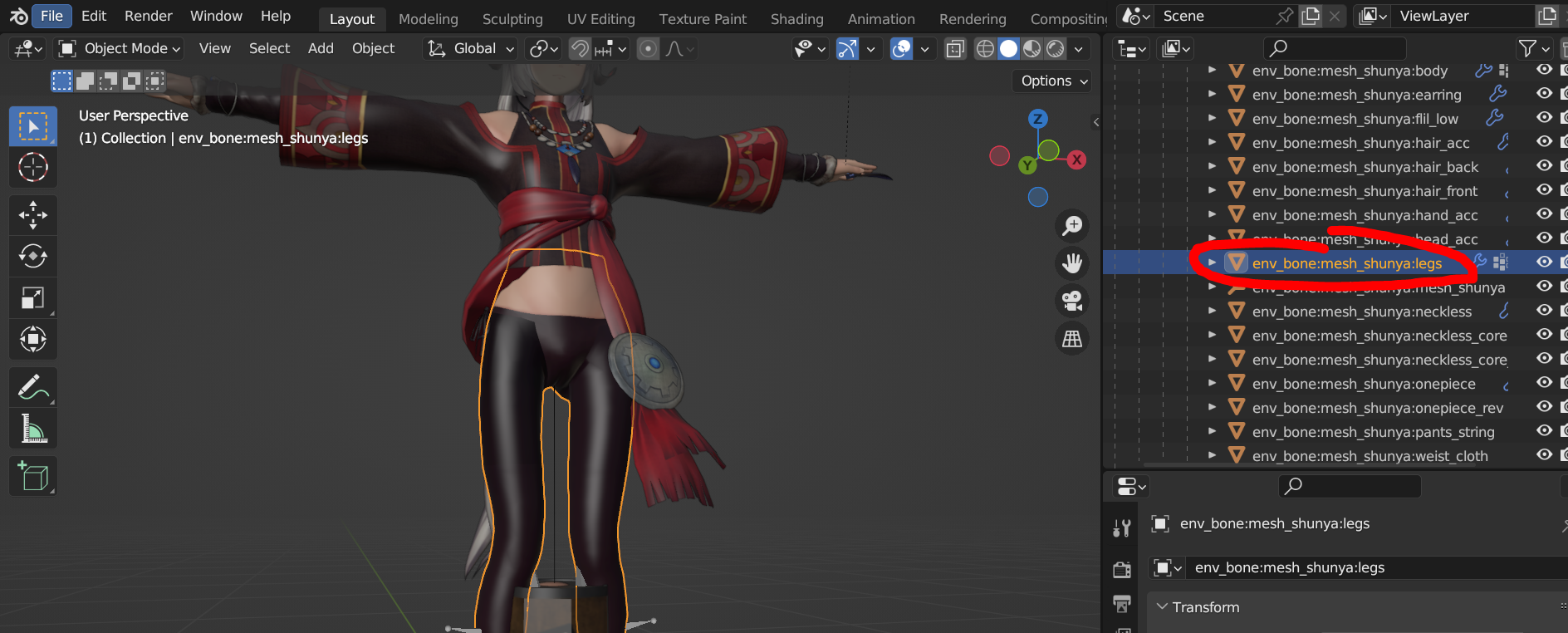This screenshot has width=1568, height=633.
Task: Collapse the Transform panel
Action: point(1163,607)
